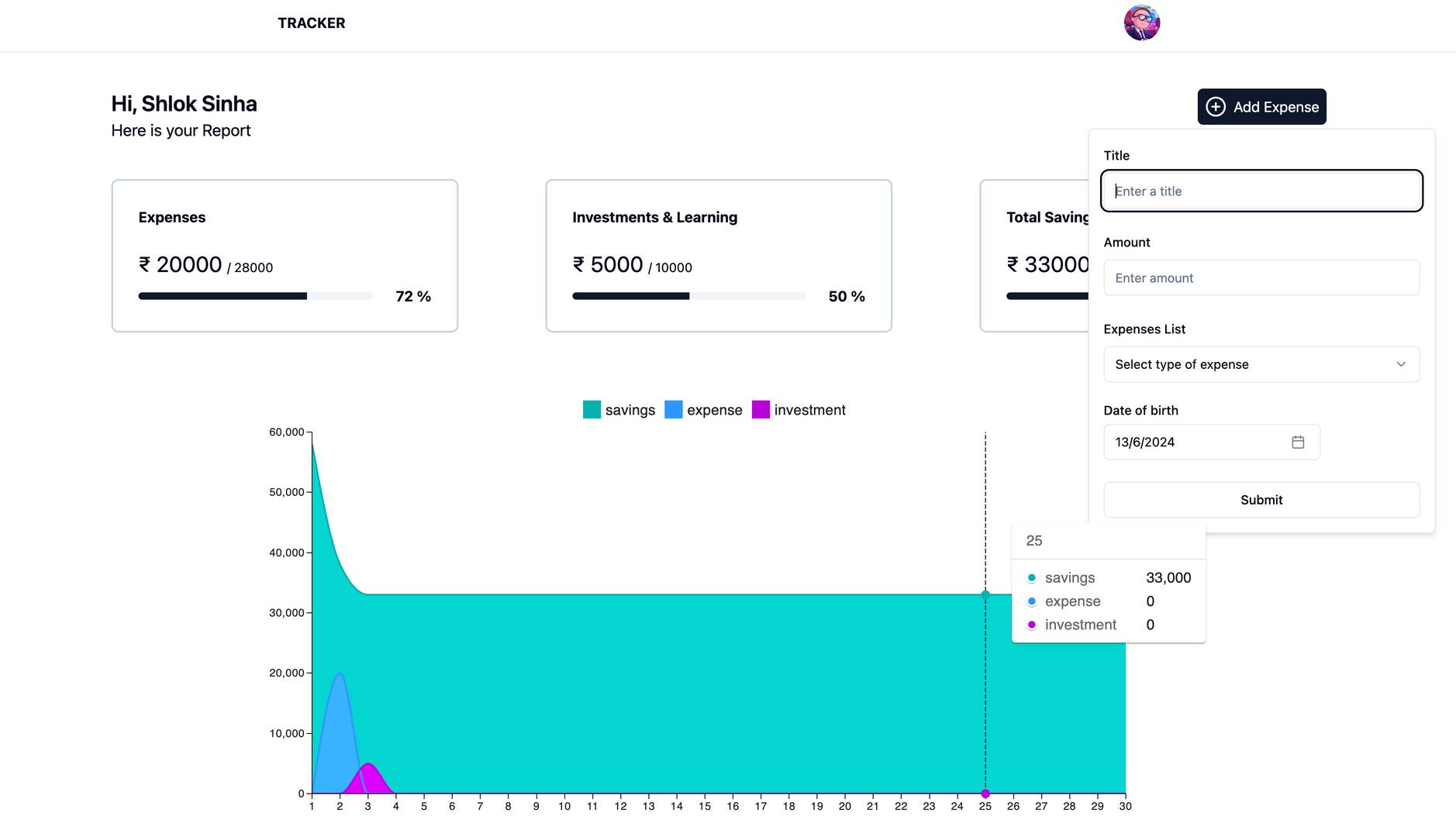Click the Add Expense button
Screen dimensions: 1456x837
[1261, 107]
